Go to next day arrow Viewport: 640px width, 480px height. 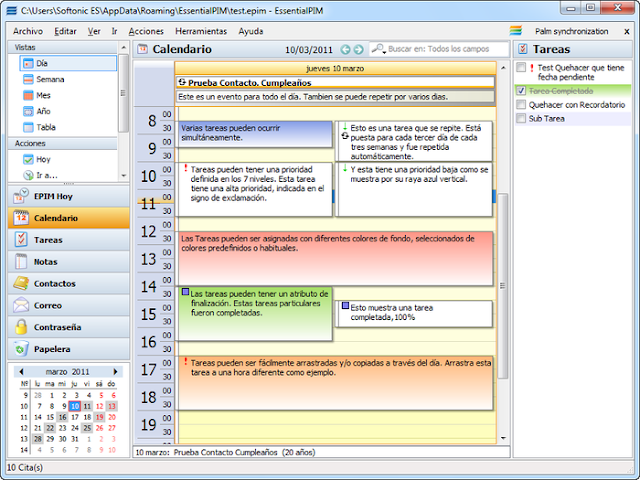coord(358,50)
